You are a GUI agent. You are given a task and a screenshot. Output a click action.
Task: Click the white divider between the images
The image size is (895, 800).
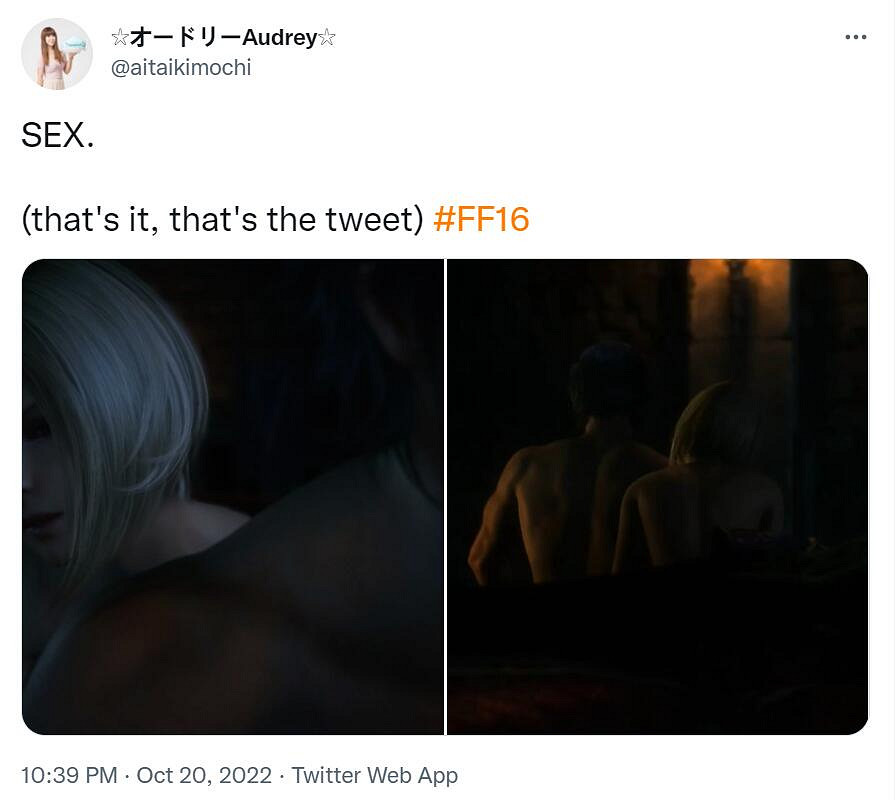click(445, 497)
